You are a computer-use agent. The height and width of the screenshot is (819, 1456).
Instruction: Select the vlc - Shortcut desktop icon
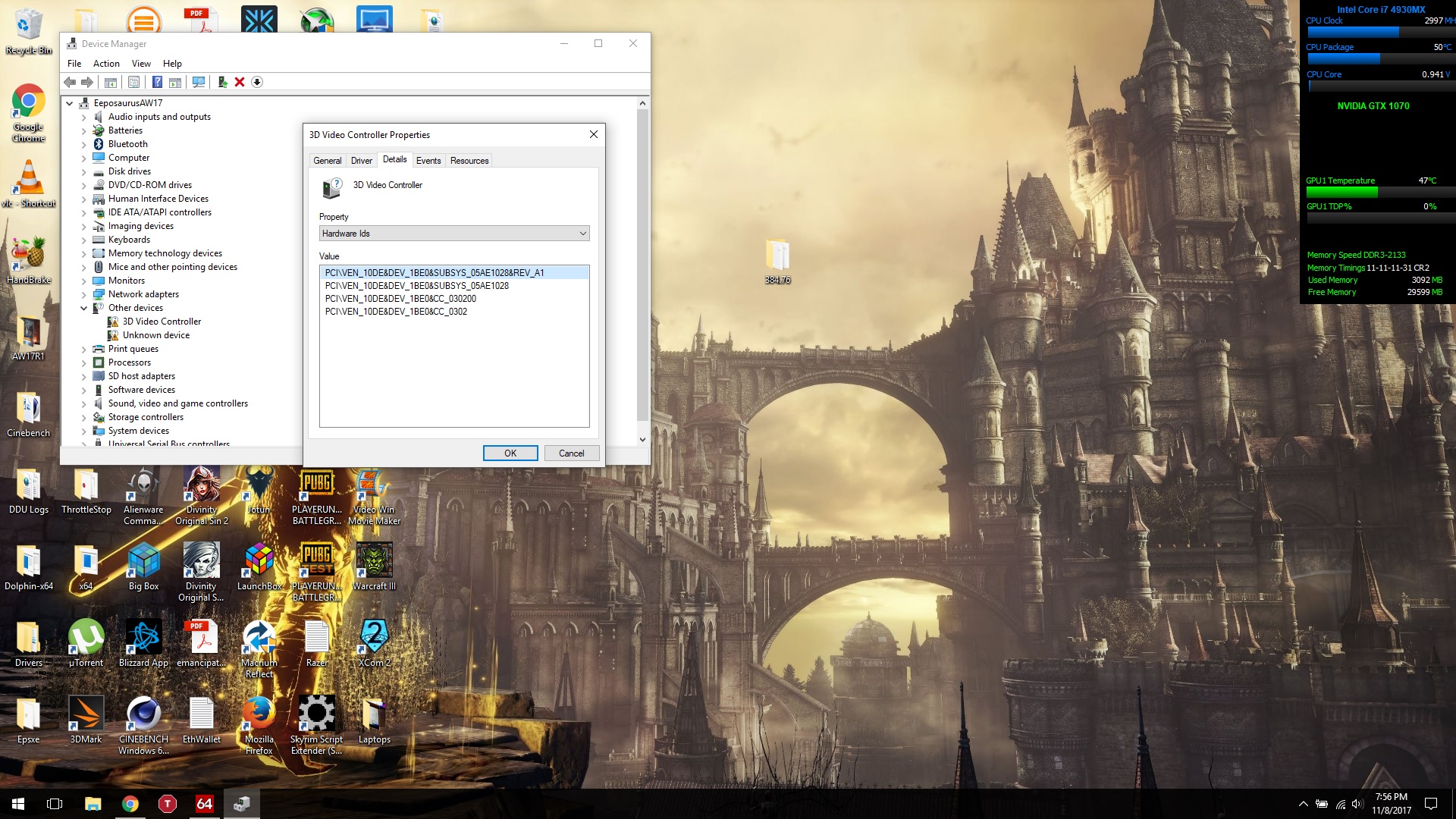[x=28, y=184]
